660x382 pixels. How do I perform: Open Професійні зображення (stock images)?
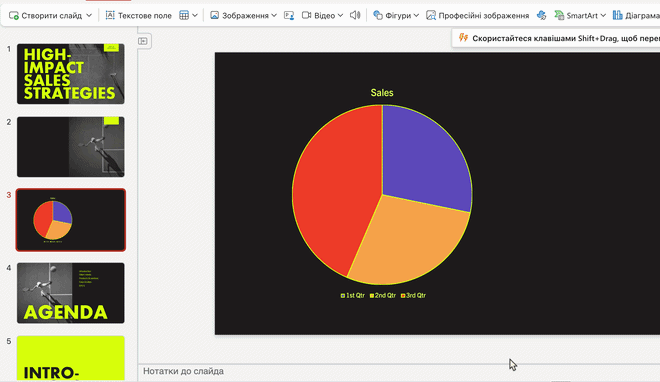477,16
